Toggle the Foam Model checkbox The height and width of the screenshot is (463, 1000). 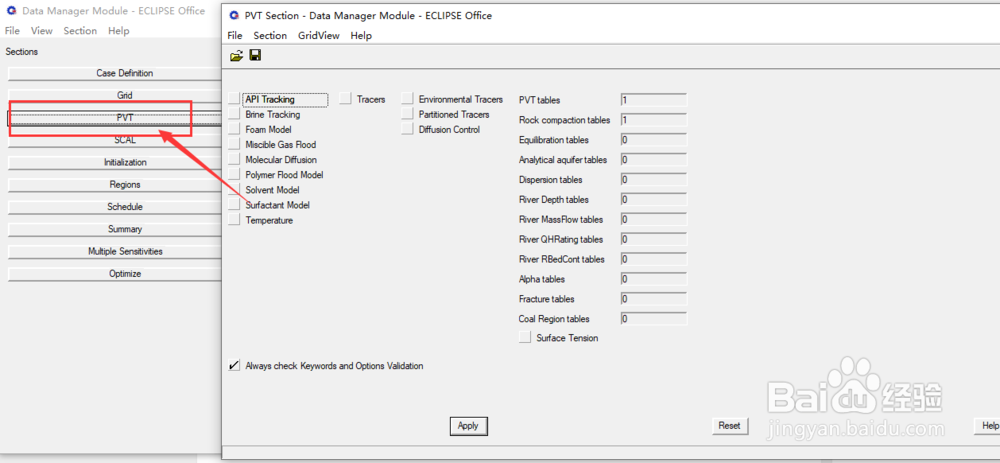point(234,129)
